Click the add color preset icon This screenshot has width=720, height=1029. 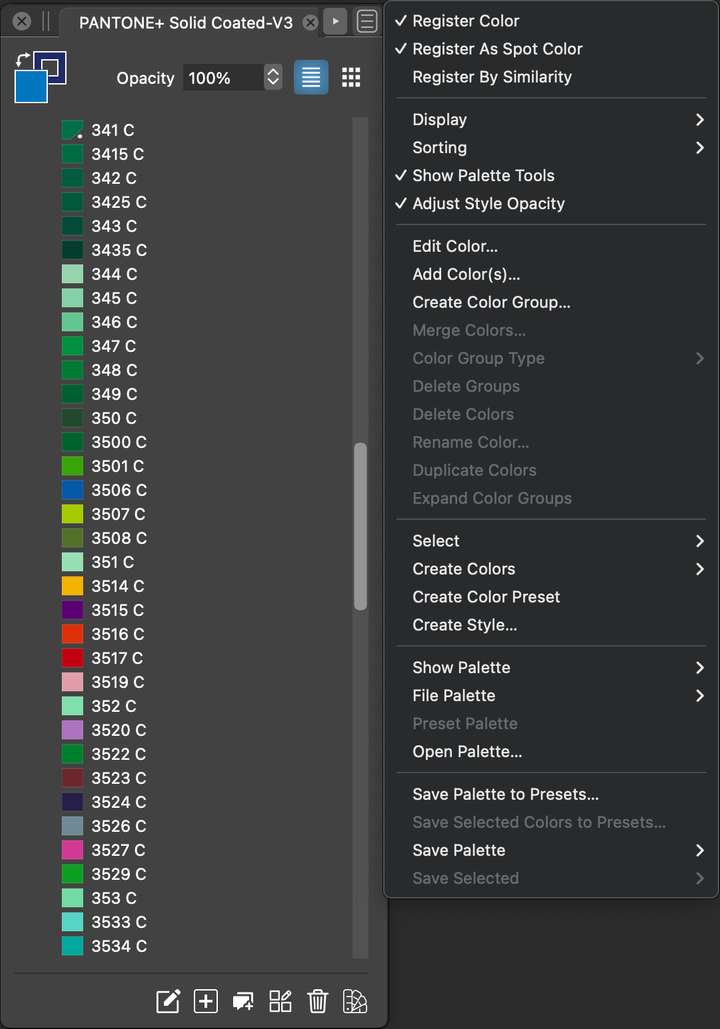[243, 1001]
